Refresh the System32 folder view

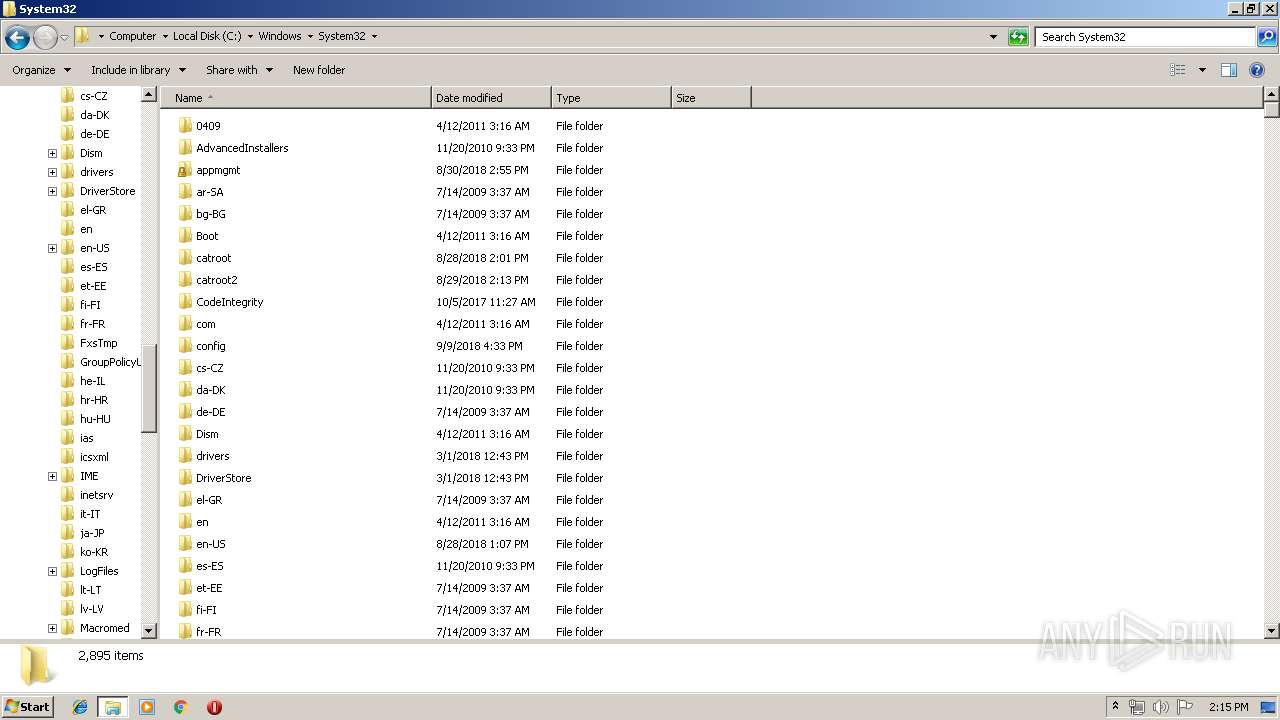tap(1018, 37)
